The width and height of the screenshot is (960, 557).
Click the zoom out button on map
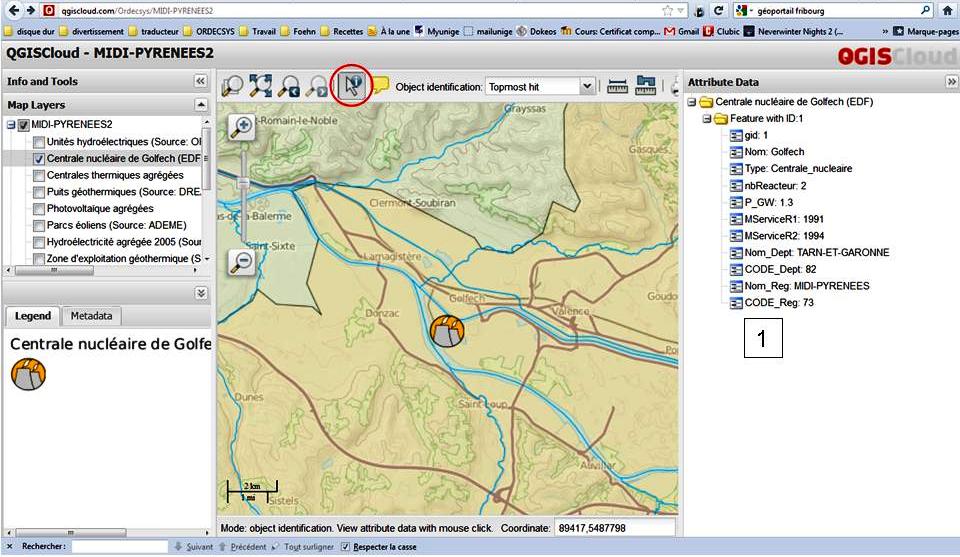[241, 261]
